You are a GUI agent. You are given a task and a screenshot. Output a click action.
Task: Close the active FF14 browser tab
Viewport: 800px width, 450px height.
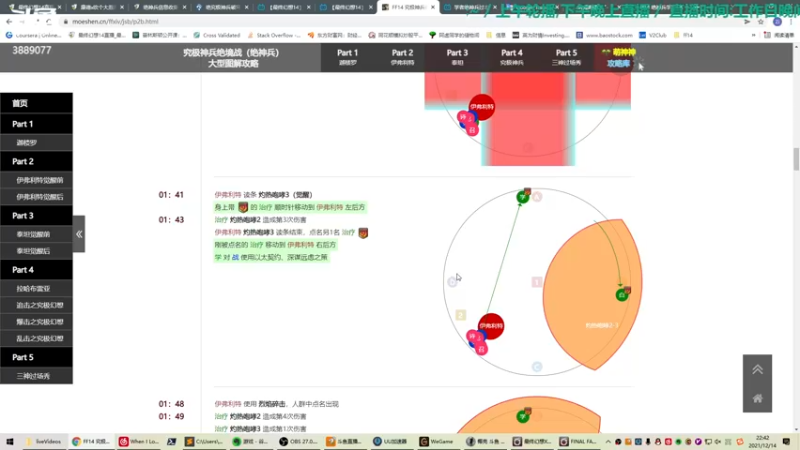point(433,7)
